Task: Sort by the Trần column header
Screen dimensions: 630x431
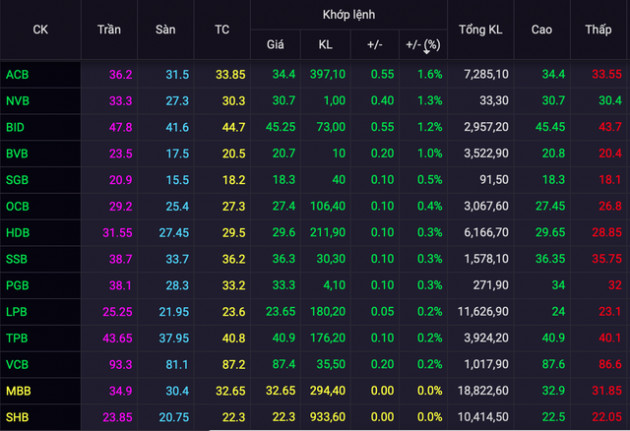Action: tap(109, 30)
